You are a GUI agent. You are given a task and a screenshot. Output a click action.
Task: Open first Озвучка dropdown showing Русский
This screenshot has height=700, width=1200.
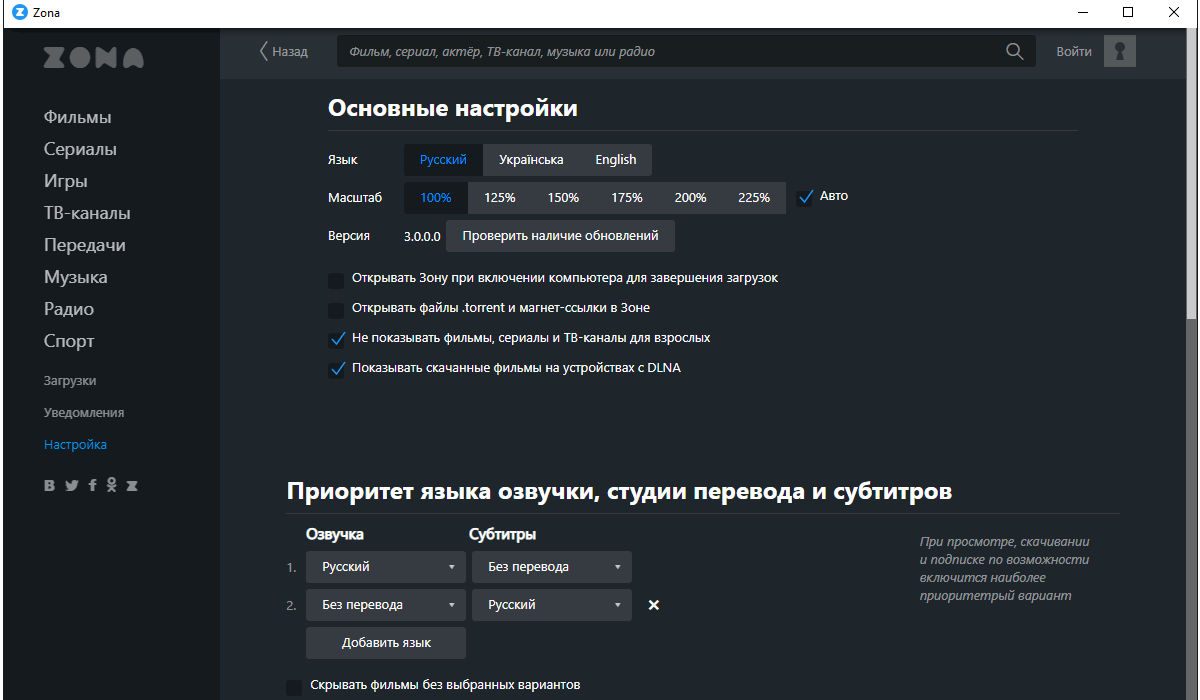pos(385,567)
